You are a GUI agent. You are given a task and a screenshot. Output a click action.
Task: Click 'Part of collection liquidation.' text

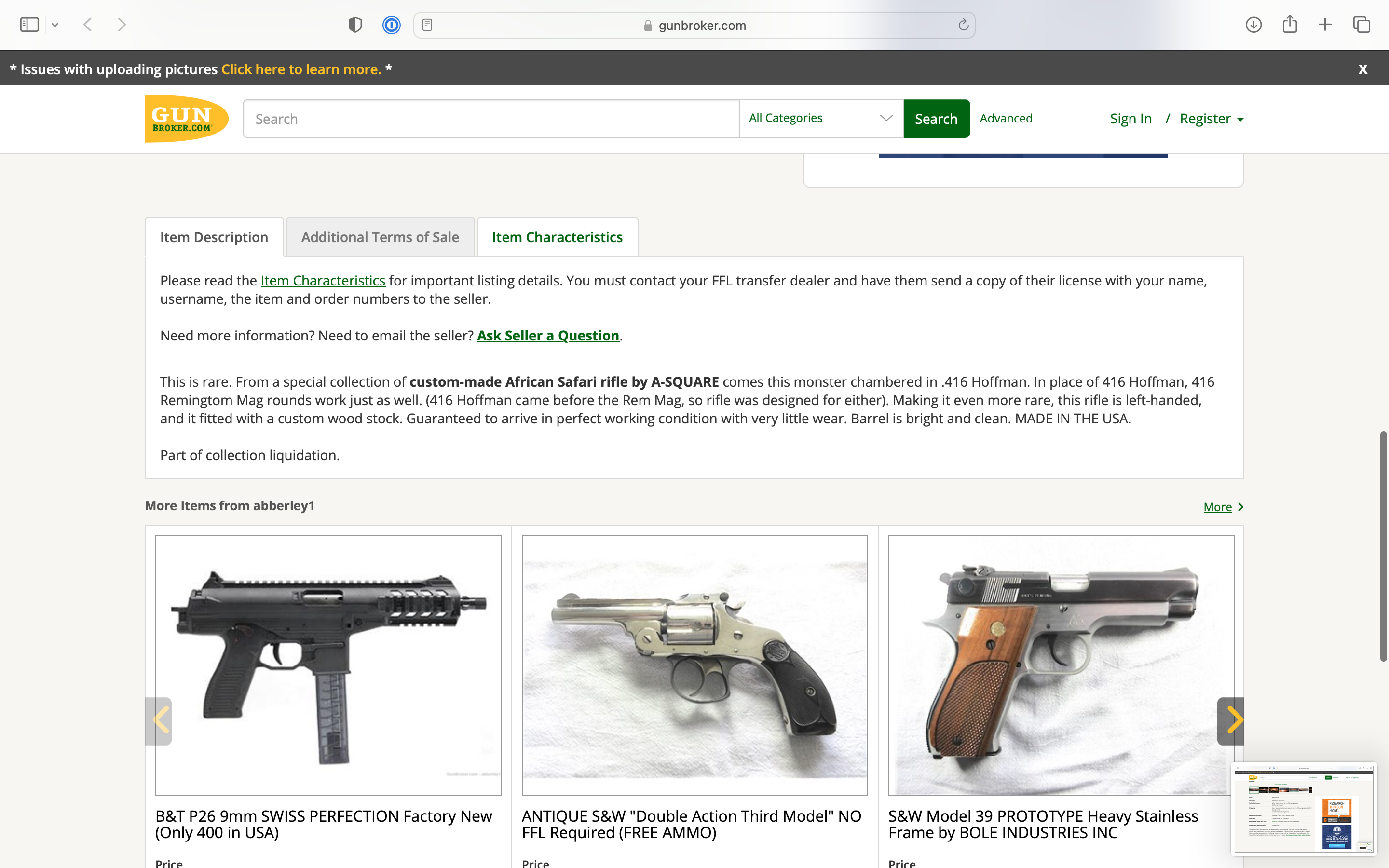coord(250,455)
